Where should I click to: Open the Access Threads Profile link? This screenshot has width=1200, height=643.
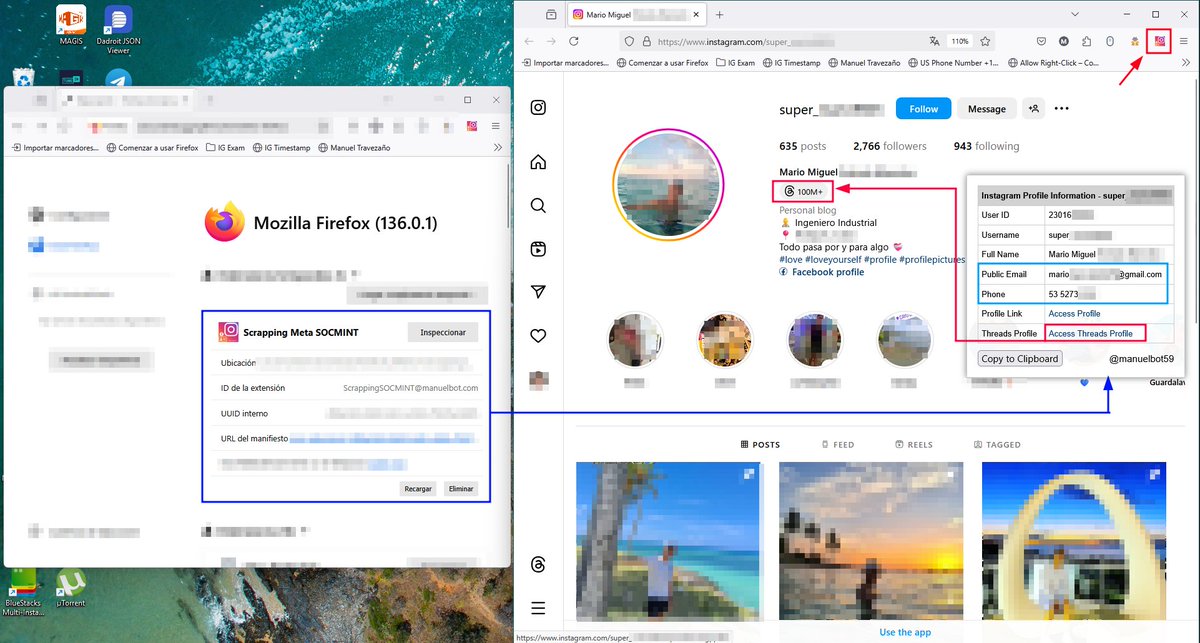pos(1090,334)
